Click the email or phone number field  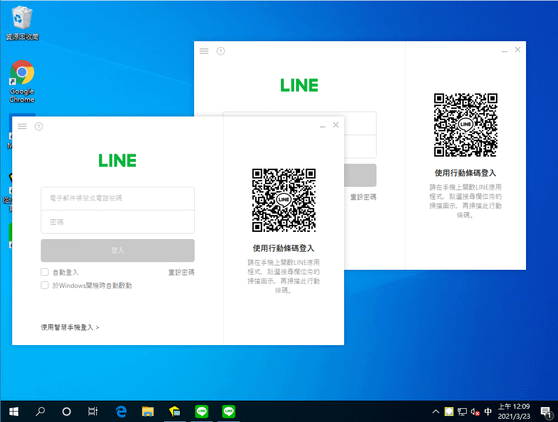tap(118, 198)
